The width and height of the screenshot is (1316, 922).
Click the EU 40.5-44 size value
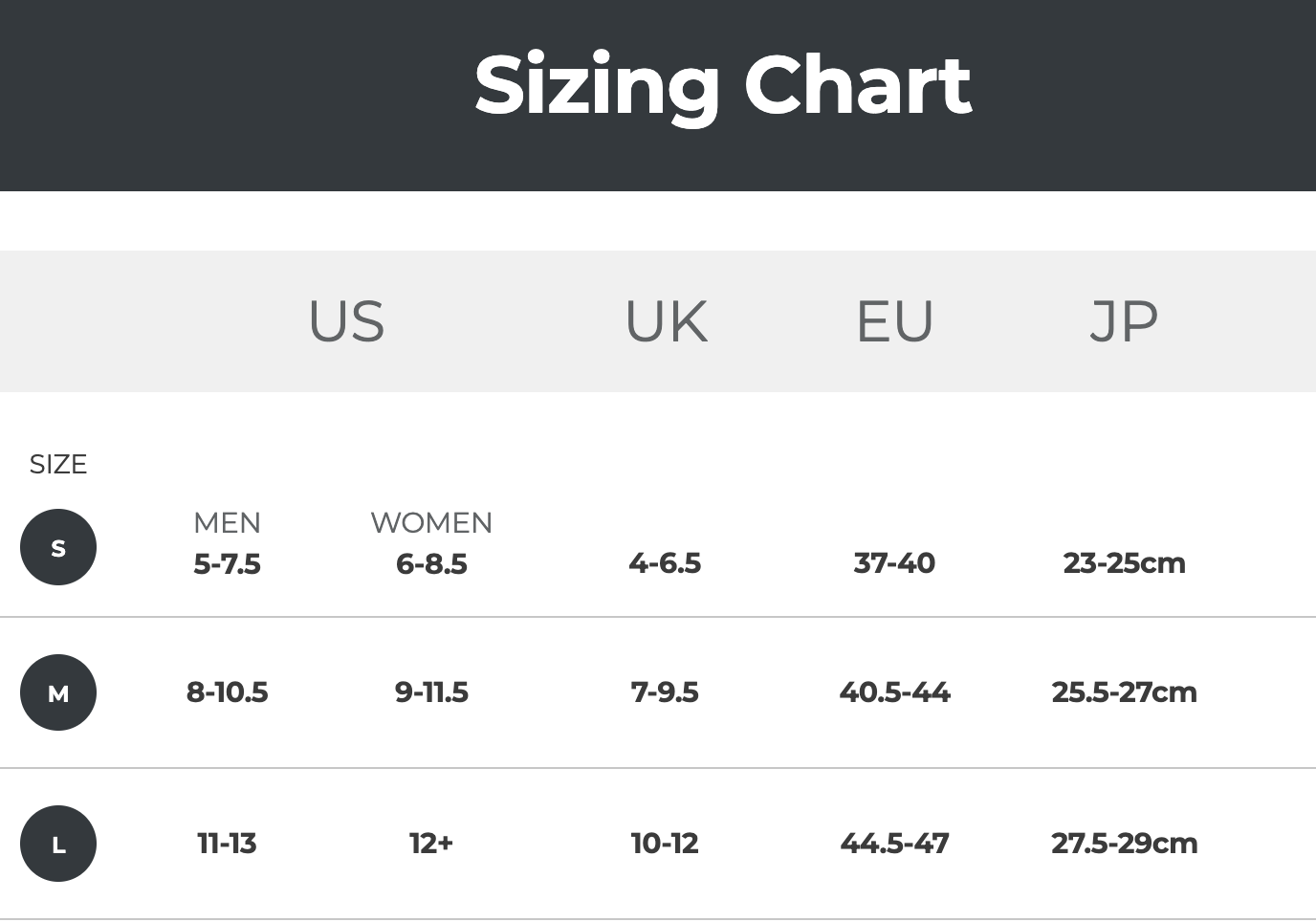point(894,692)
